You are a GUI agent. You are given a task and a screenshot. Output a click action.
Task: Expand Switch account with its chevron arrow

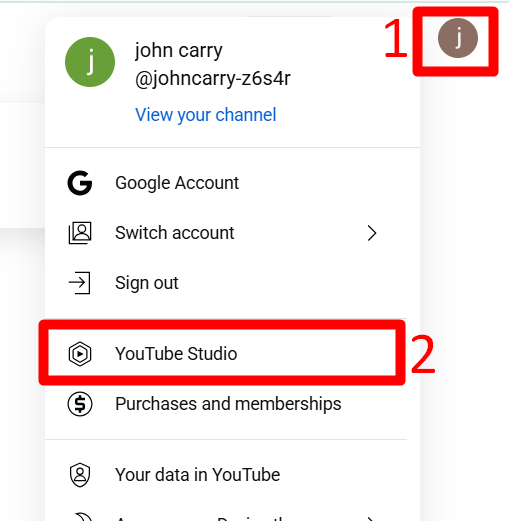[372, 233]
